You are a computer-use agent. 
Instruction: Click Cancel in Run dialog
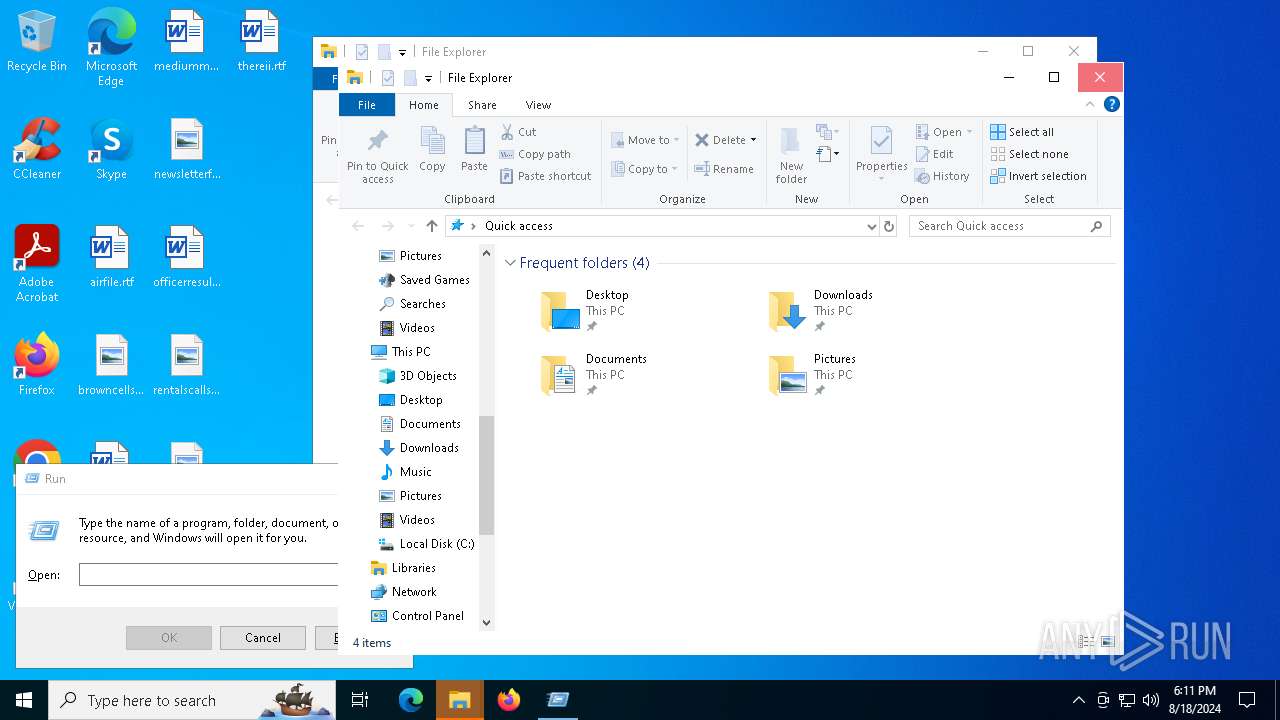(263, 638)
